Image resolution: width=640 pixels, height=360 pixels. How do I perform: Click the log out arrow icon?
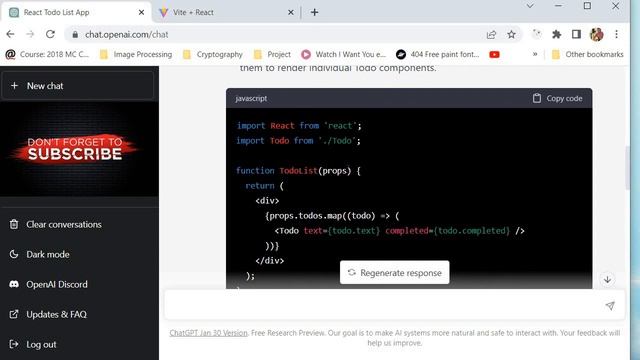click(x=14, y=344)
